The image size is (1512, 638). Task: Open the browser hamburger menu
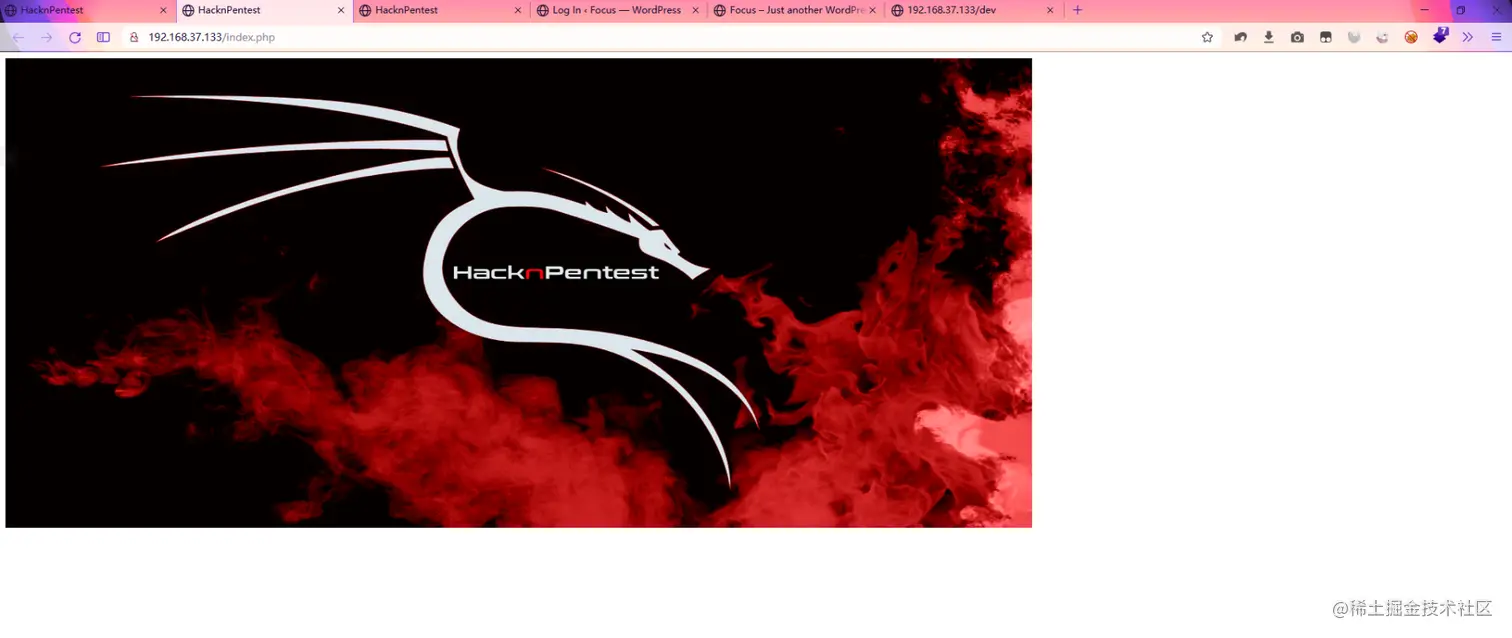(1496, 37)
